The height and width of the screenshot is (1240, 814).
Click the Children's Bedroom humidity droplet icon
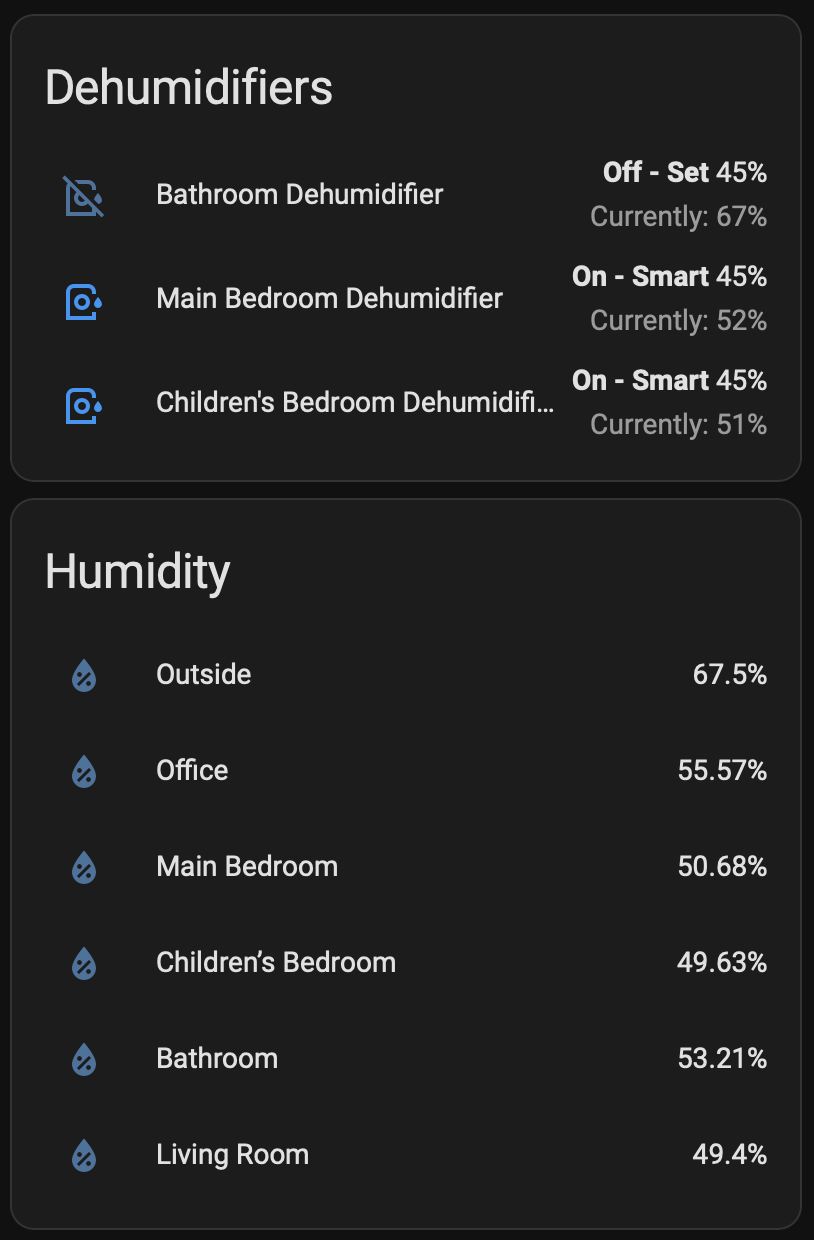coord(84,962)
